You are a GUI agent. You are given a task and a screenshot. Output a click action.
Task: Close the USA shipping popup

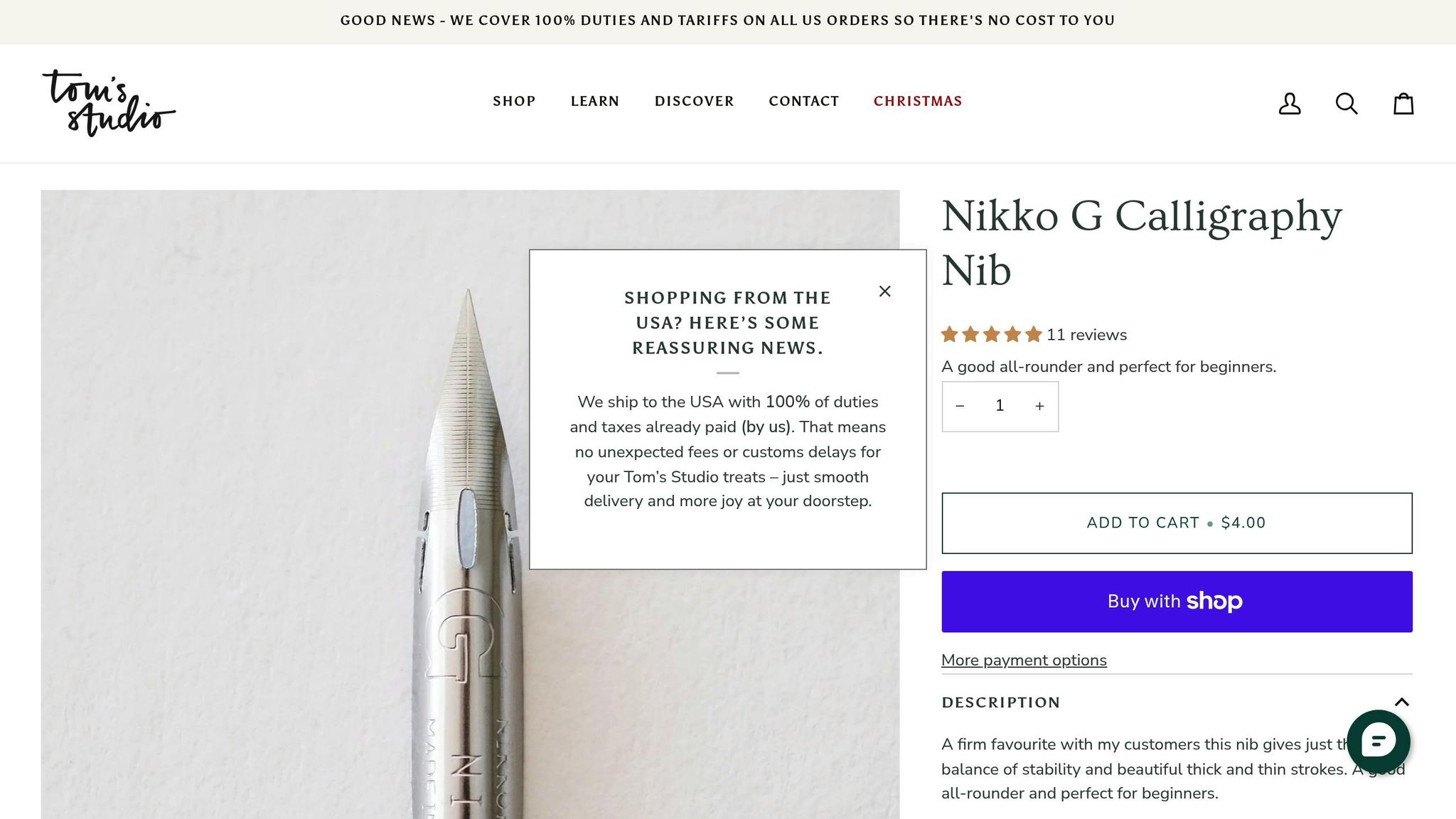(884, 291)
